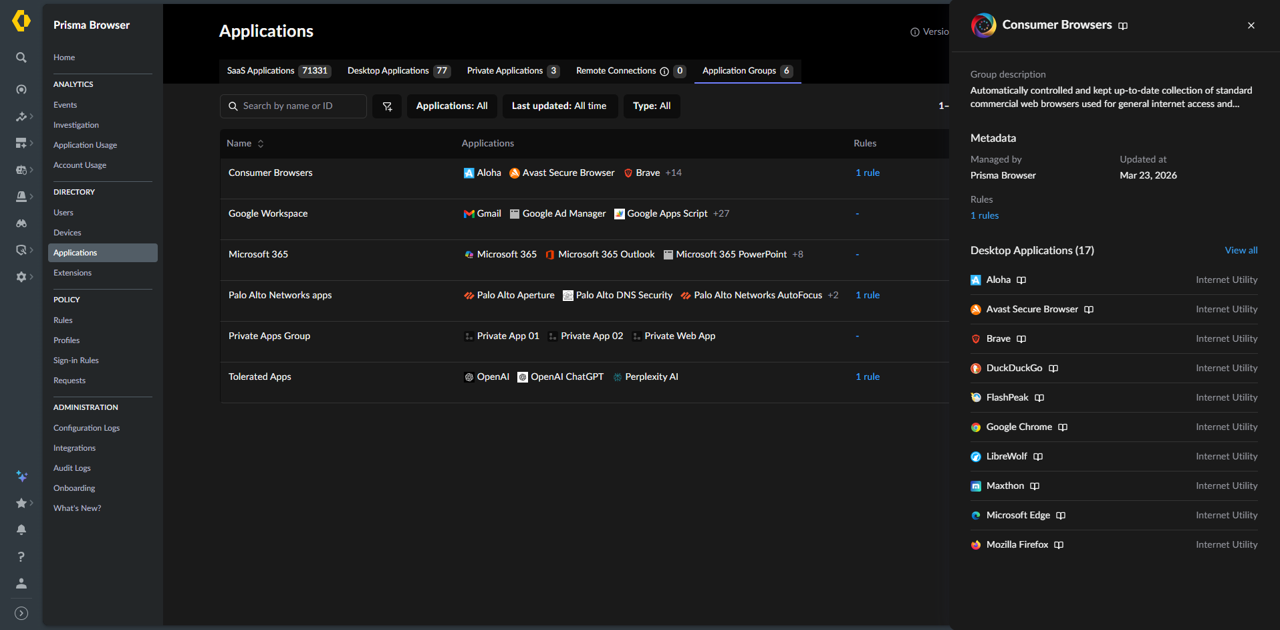
Task: Close the Consumer Browsers detail panel
Action: tap(1251, 26)
